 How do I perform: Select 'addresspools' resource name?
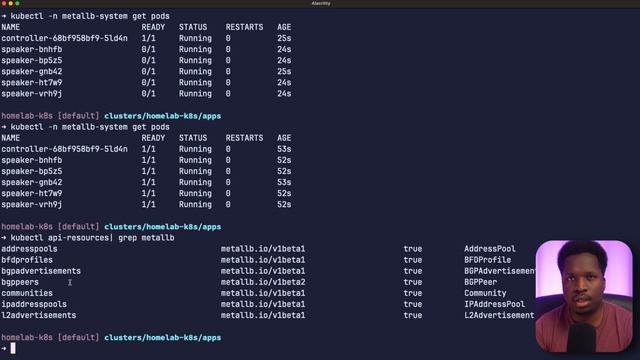tap(29, 249)
